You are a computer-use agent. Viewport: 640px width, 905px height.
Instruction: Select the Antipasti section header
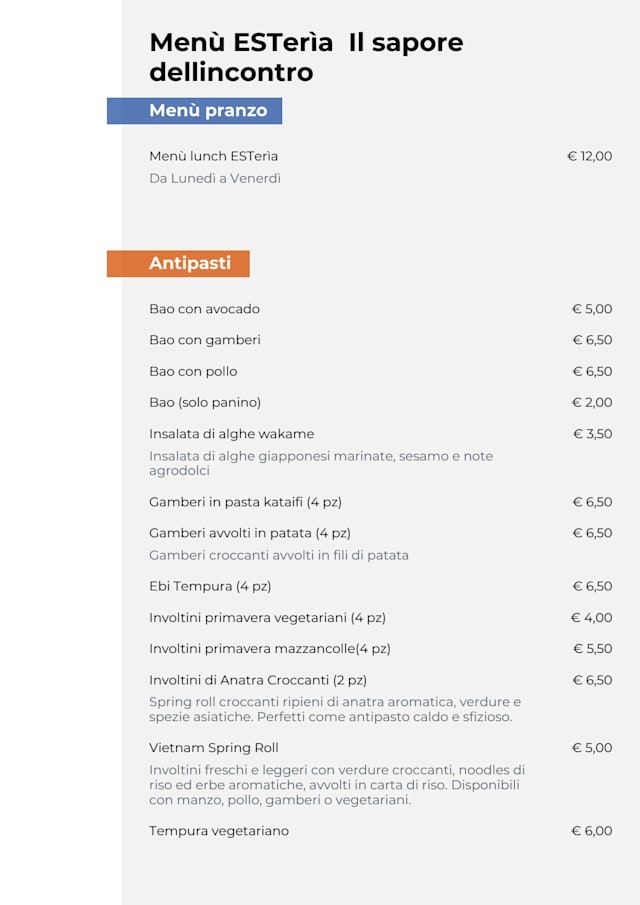(x=190, y=263)
